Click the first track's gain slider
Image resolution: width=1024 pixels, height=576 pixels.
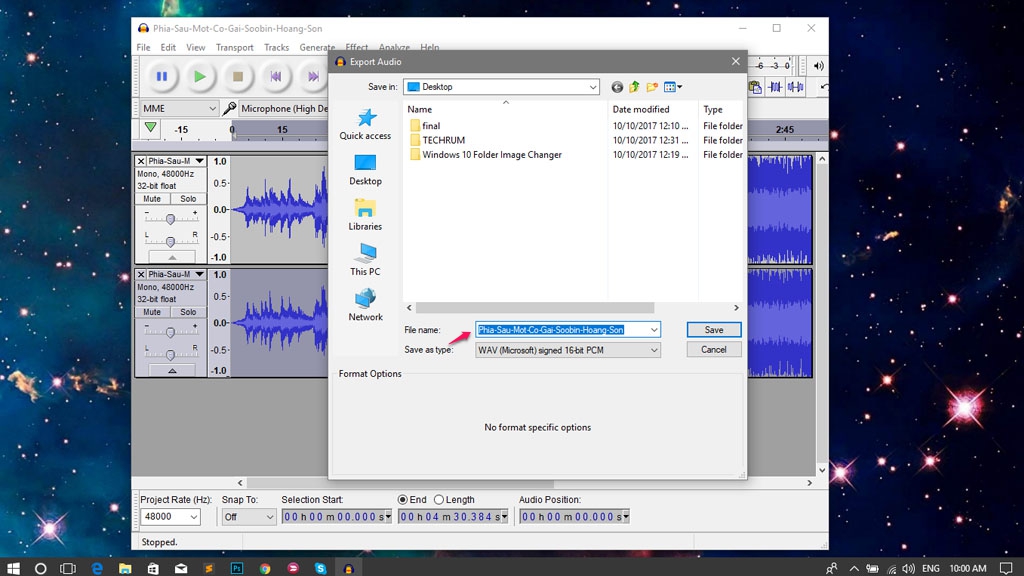170,219
